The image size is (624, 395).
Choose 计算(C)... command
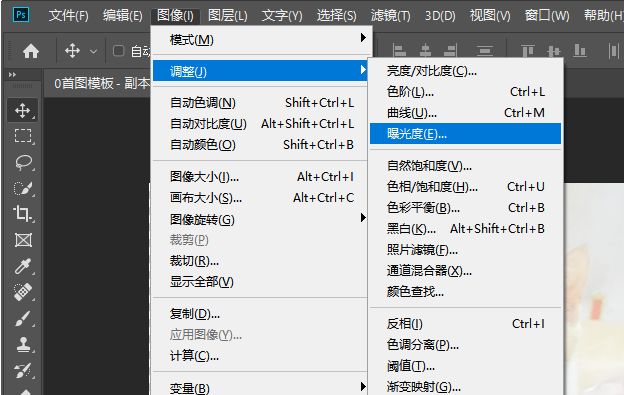[x=260, y=356]
